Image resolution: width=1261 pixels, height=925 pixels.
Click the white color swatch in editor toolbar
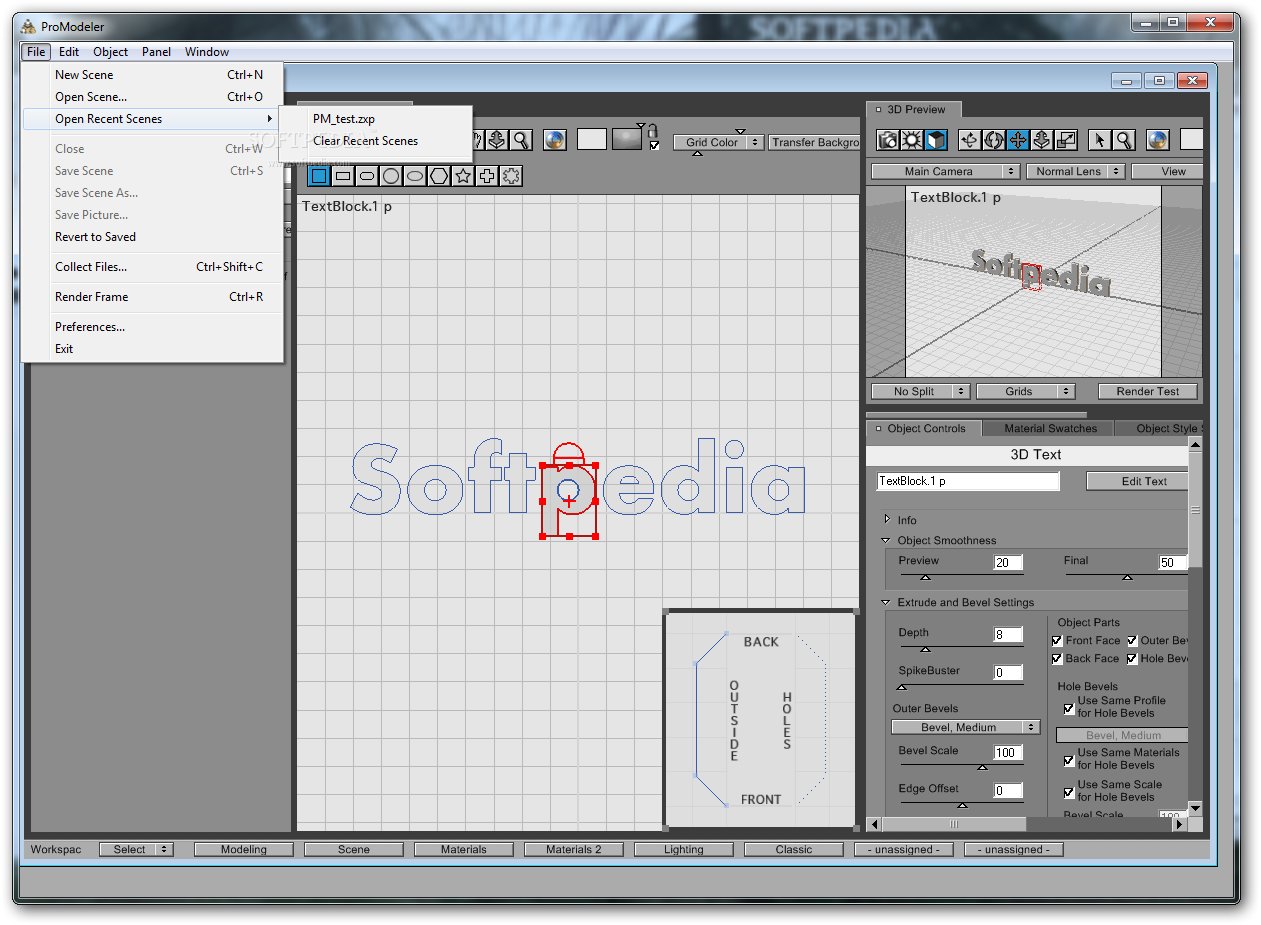tap(592, 139)
